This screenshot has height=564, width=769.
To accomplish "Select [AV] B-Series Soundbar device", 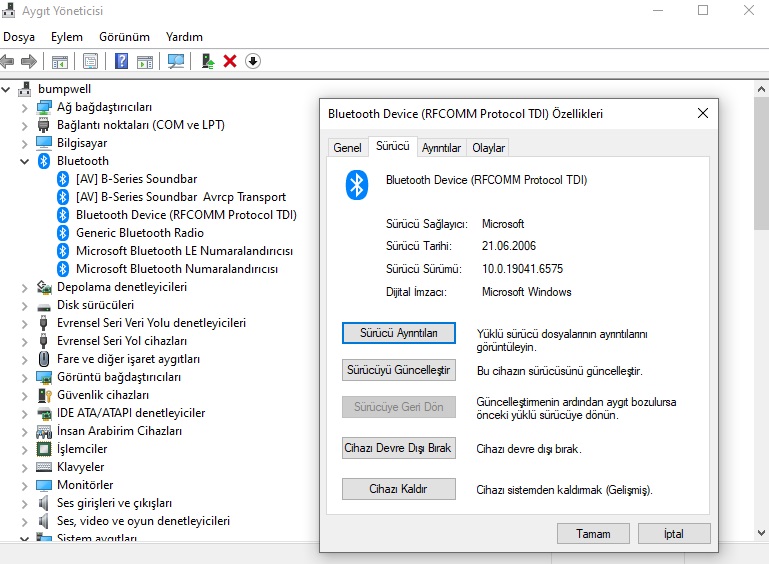I will click(136, 179).
